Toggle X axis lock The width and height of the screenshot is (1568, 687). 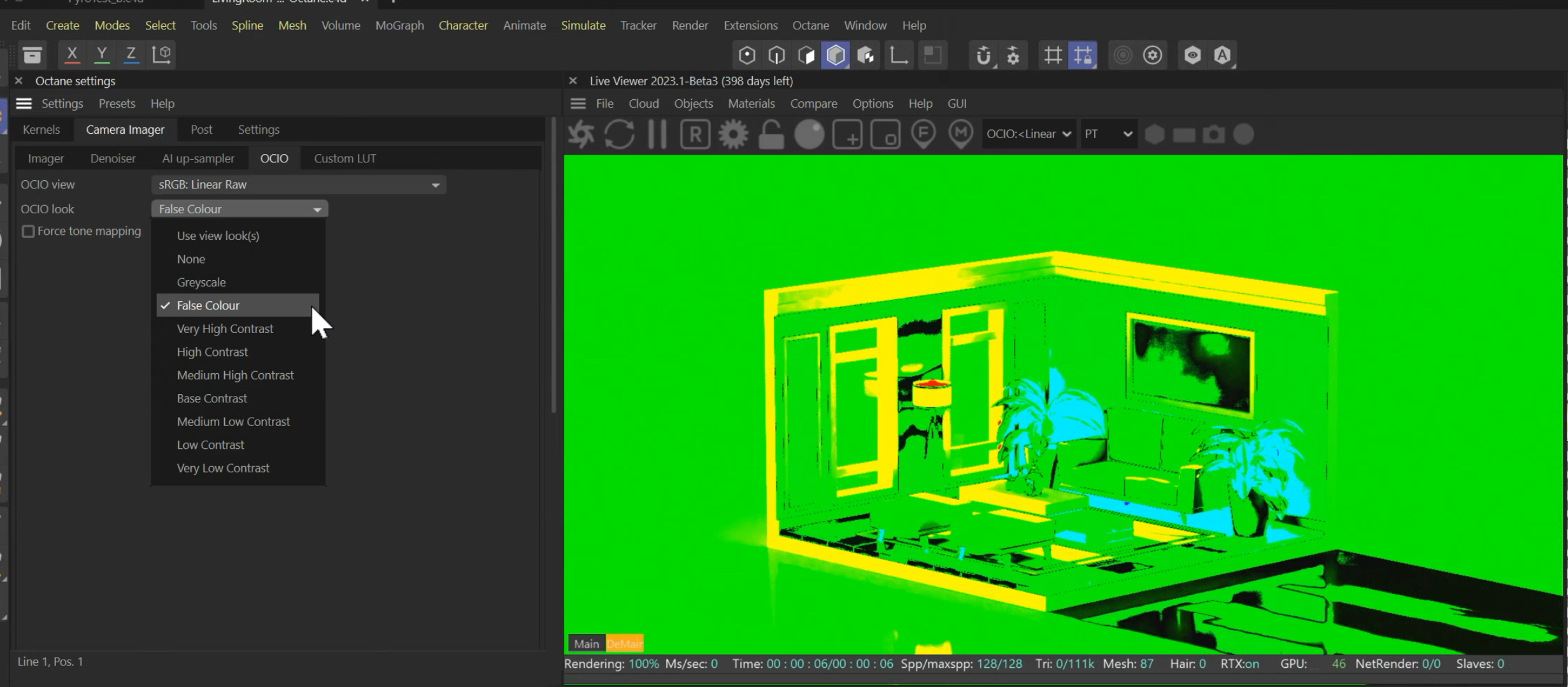(x=72, y=54)
